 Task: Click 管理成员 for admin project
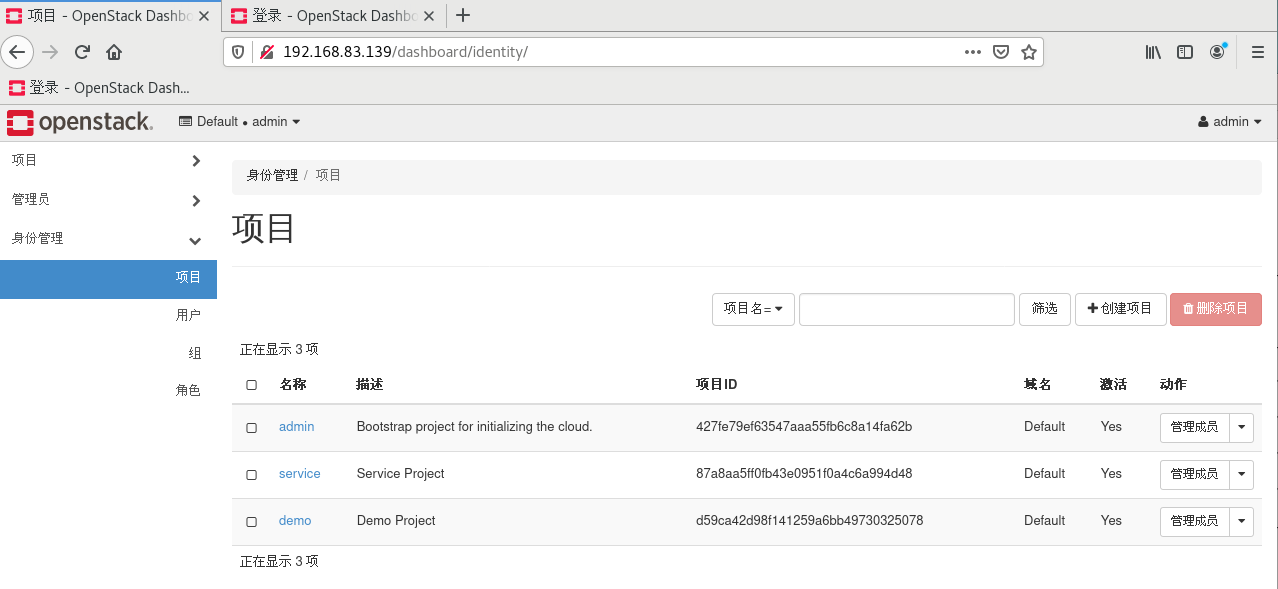[1194, 427]
